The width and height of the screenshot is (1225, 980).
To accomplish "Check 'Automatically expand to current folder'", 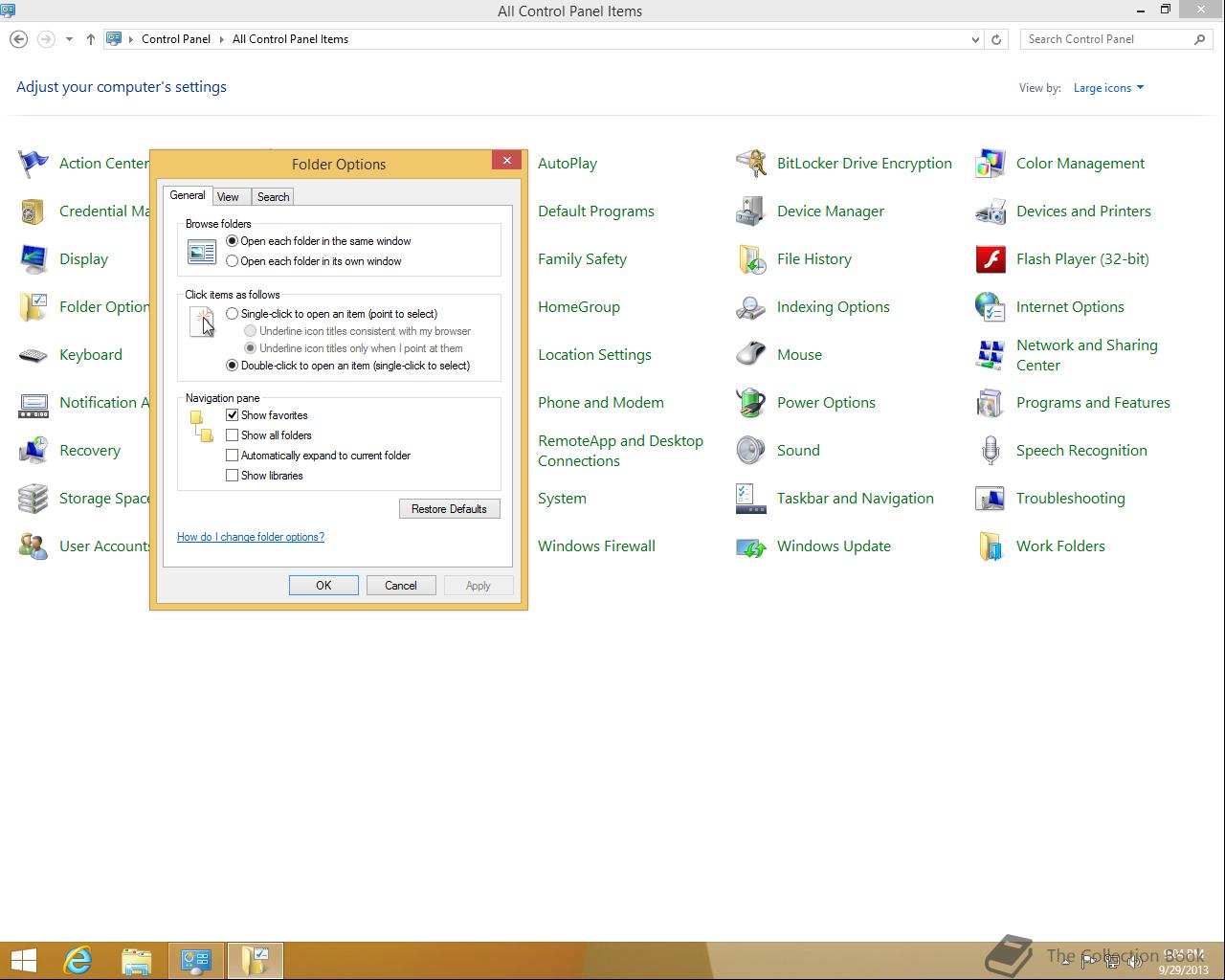I will click(232, 456).
